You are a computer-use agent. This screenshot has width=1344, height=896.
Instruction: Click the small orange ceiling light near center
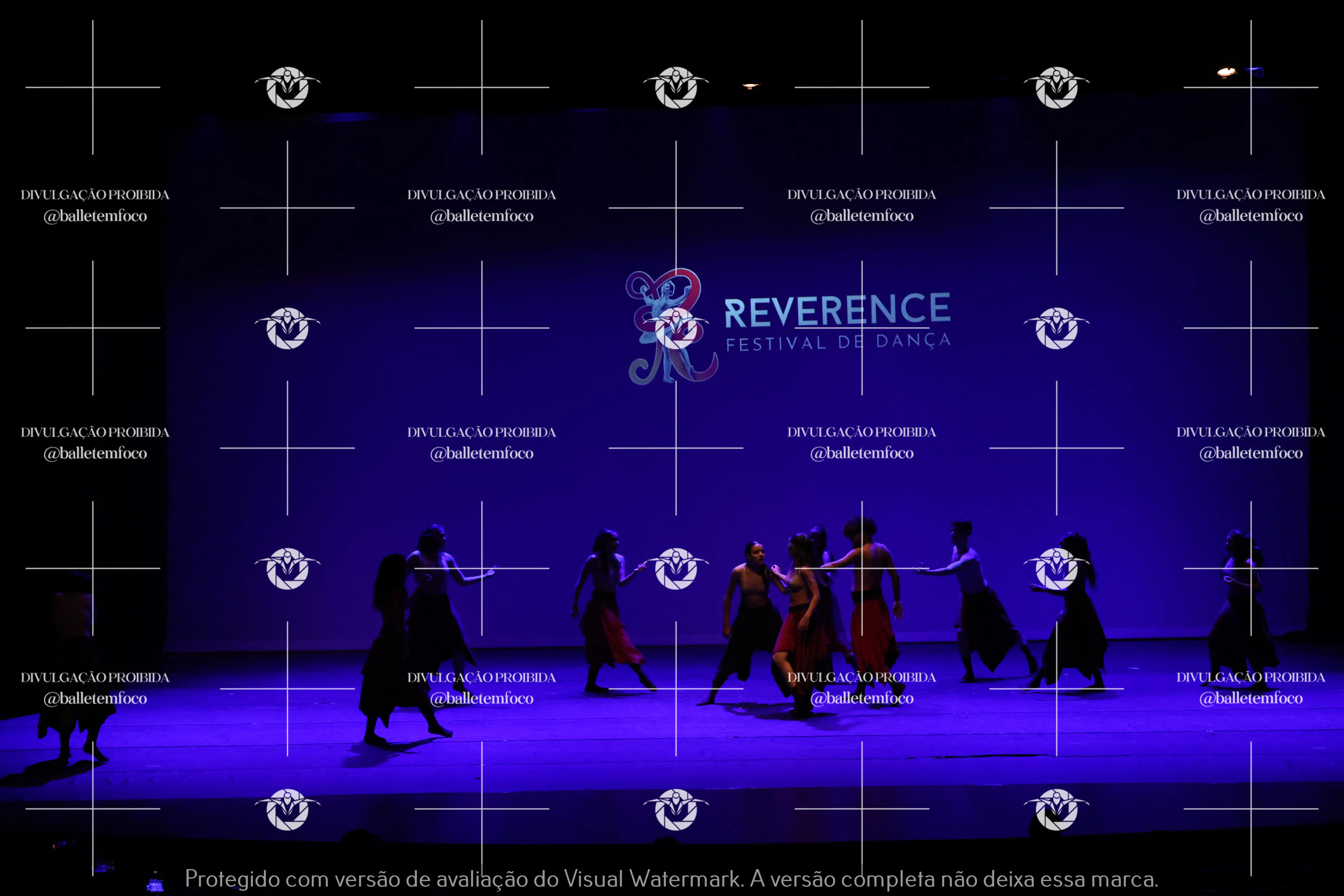[750, 86]
